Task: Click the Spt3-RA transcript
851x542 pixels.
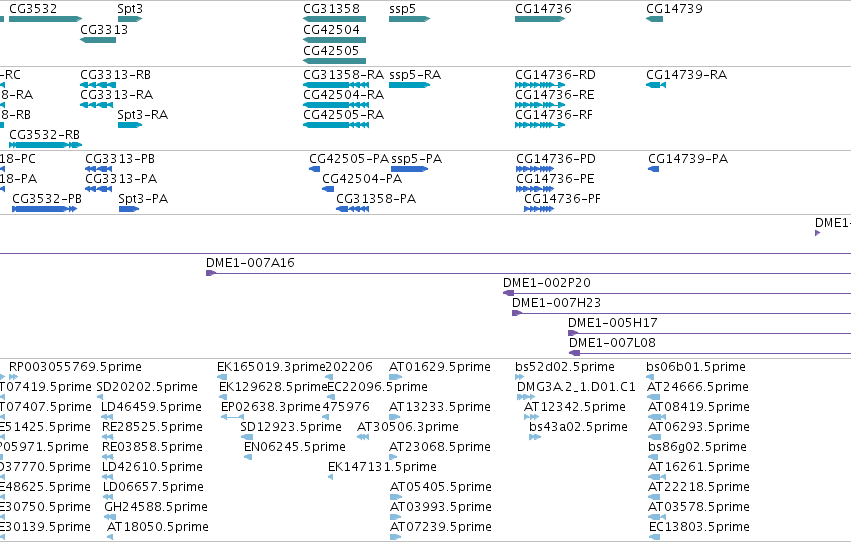Action: [x=130, y=125]
